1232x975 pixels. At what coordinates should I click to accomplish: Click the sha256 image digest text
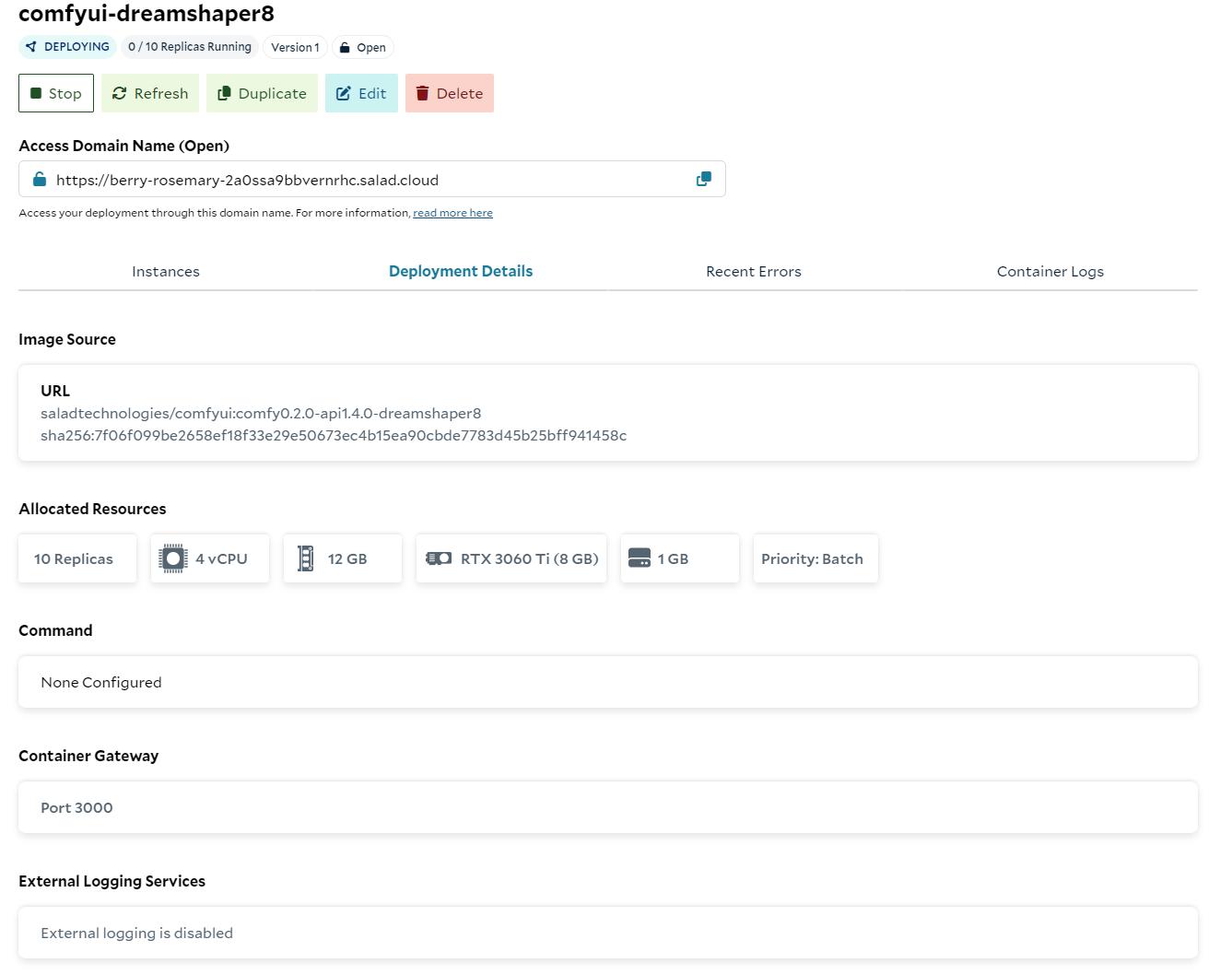[334, 435]
